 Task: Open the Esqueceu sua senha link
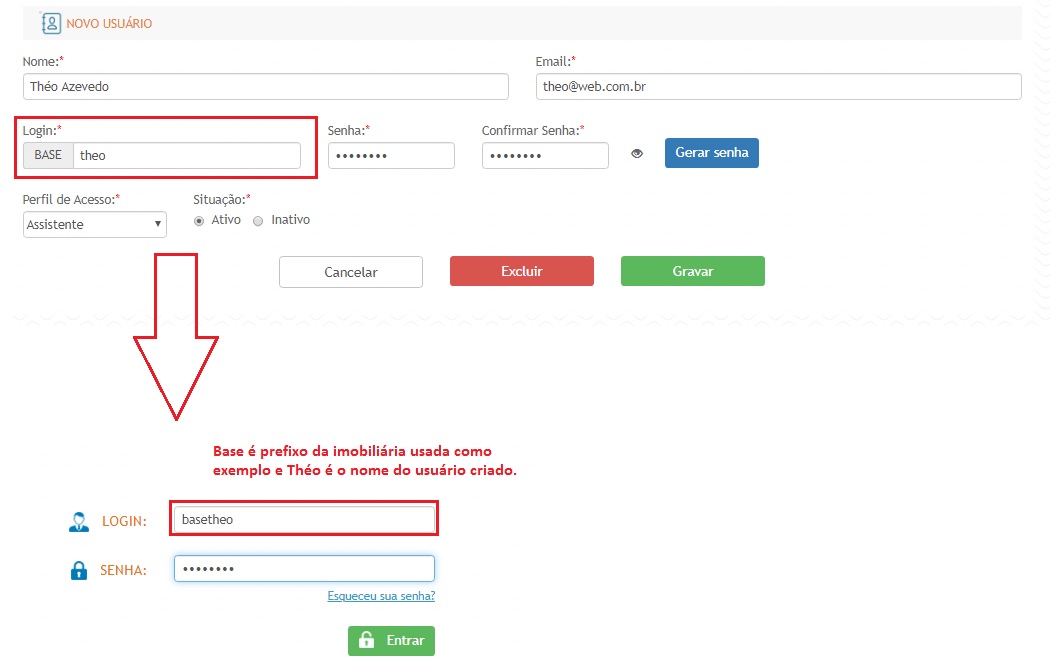coord(381,596)
